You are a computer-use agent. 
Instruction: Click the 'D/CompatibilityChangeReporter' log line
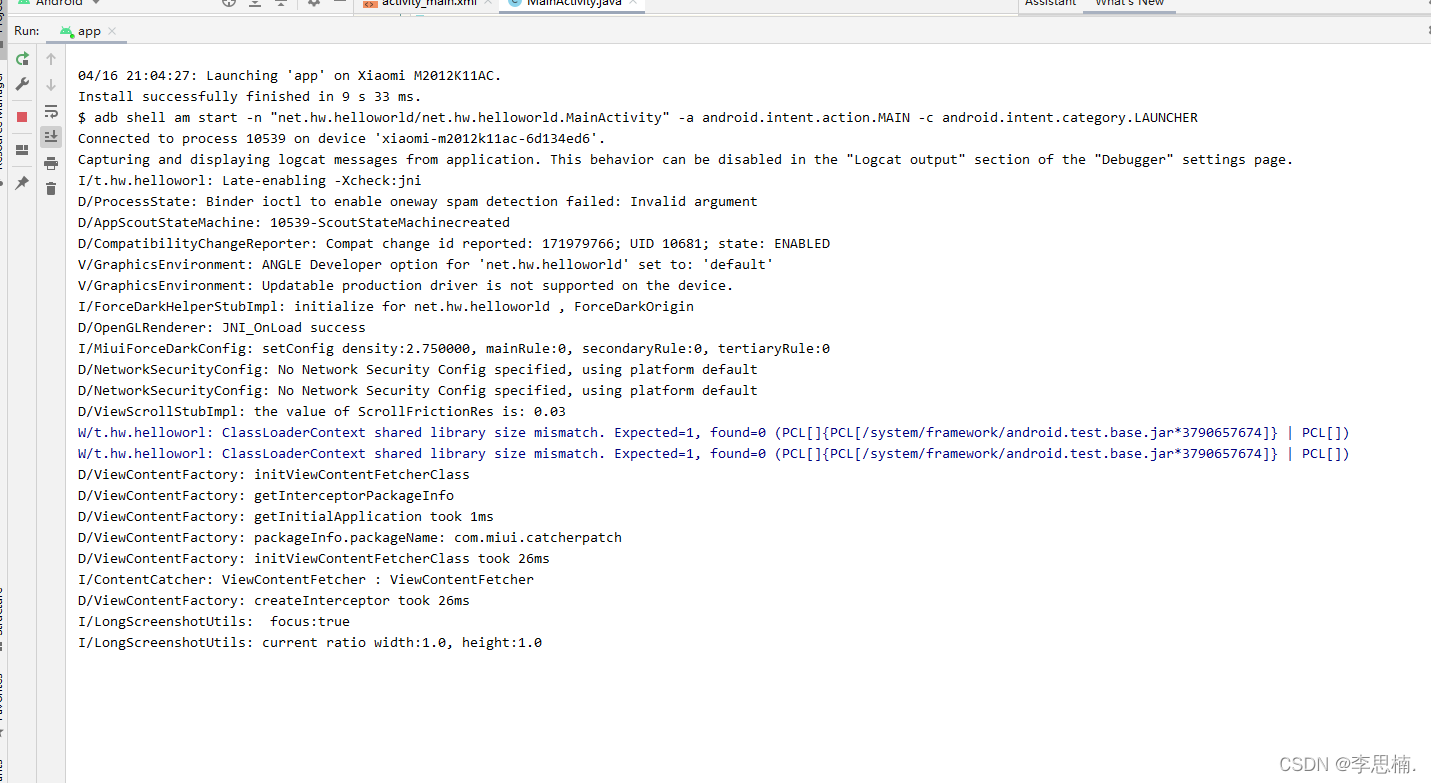(454, 244)
